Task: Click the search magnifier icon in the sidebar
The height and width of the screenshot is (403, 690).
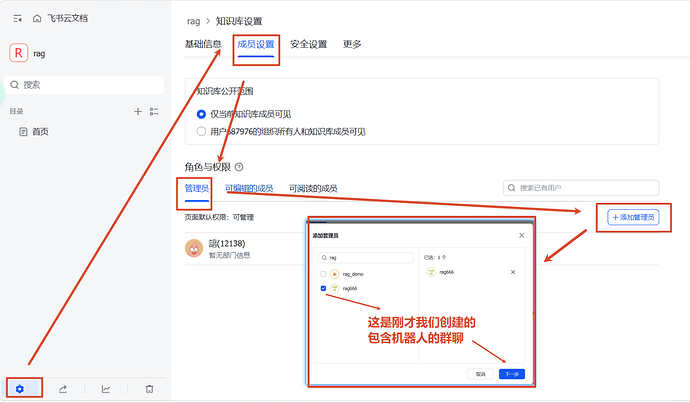Action: [x=15, y=84]
